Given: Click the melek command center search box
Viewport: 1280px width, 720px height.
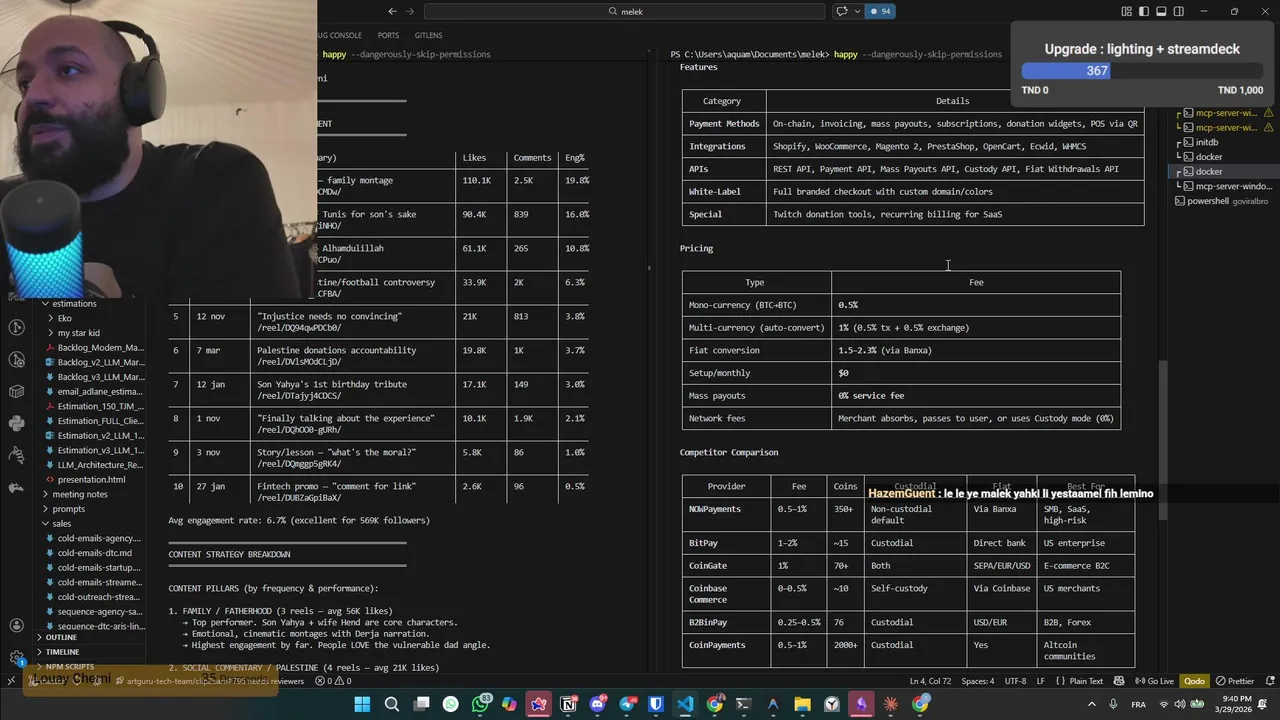Looking at the screenshot, I should pos(625,11).
